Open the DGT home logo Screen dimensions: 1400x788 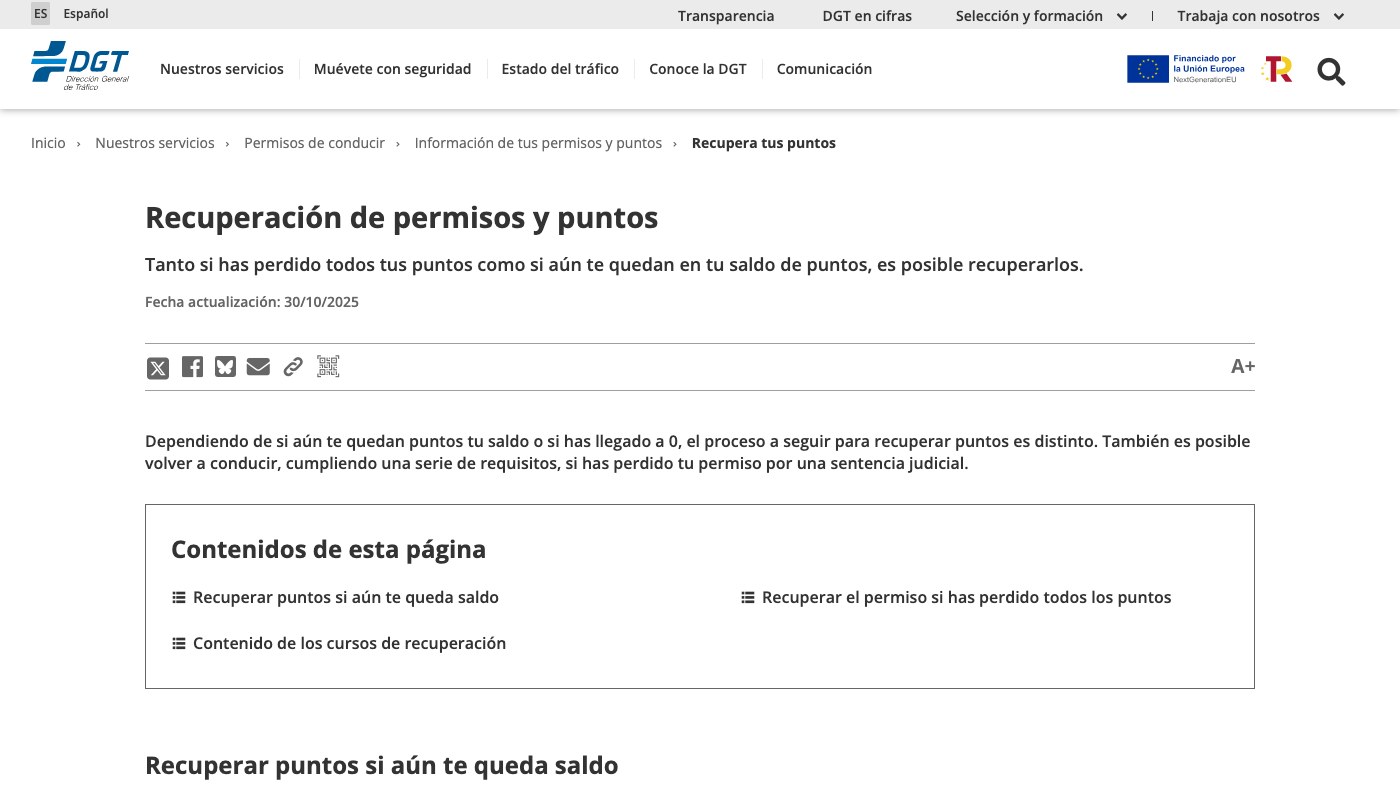(x=80, y=67)
